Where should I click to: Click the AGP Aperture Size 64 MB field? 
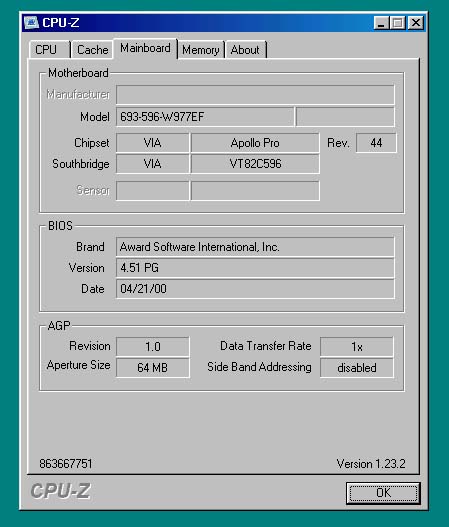153,367
